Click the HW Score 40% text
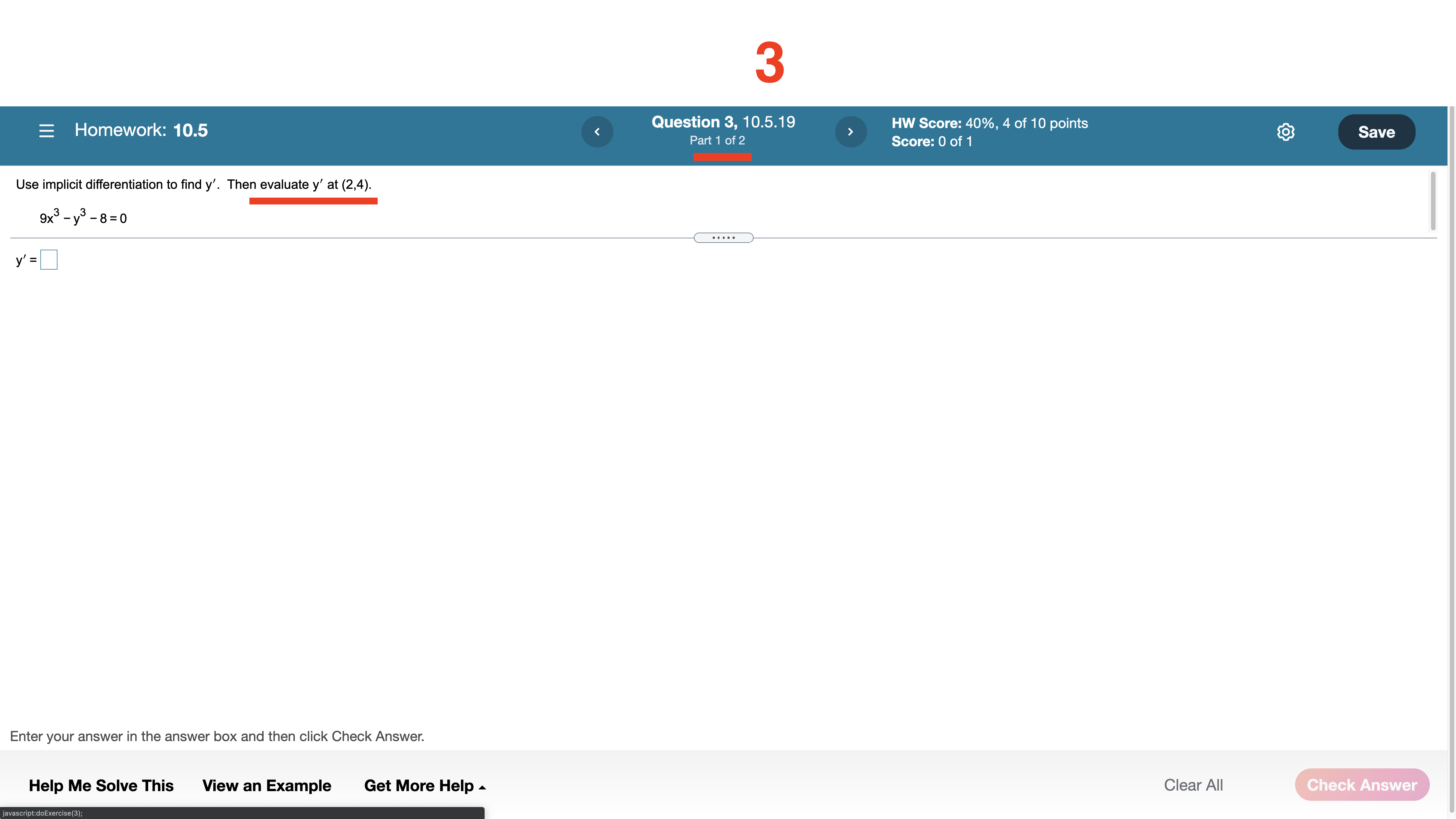 (x=989, y=123)
